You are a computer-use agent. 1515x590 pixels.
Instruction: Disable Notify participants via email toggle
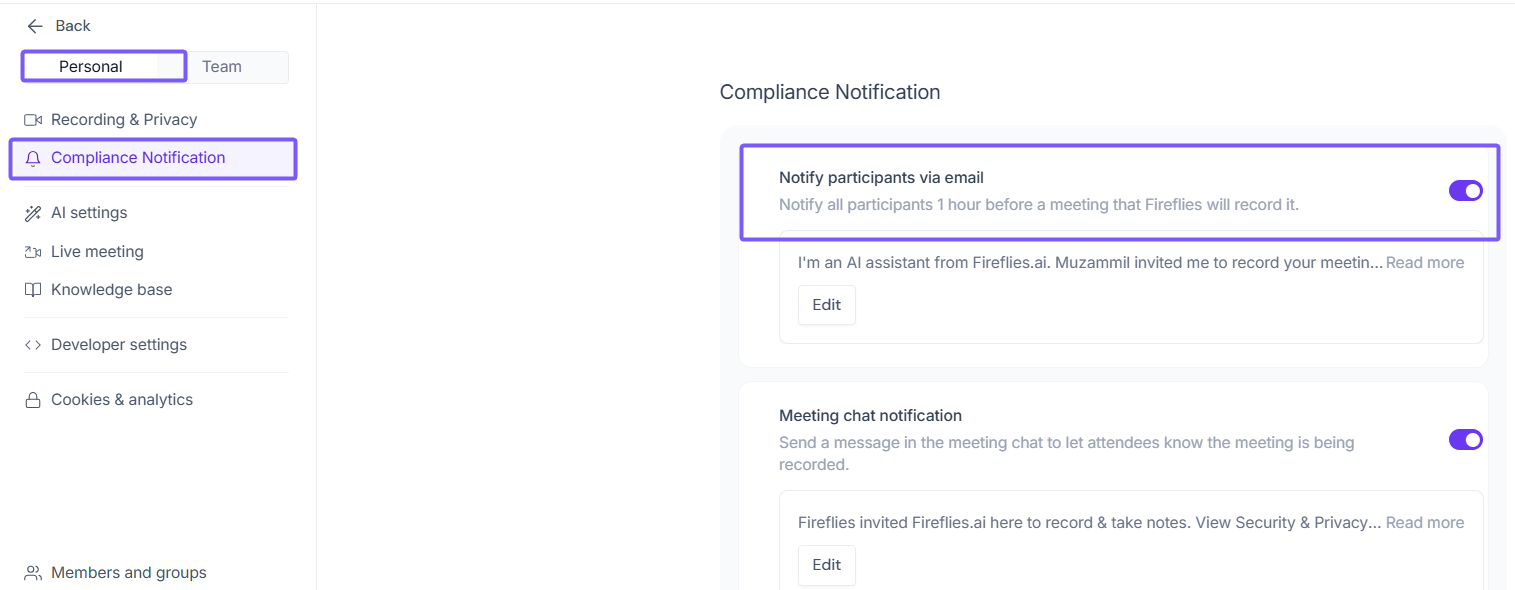[1465, 190]
